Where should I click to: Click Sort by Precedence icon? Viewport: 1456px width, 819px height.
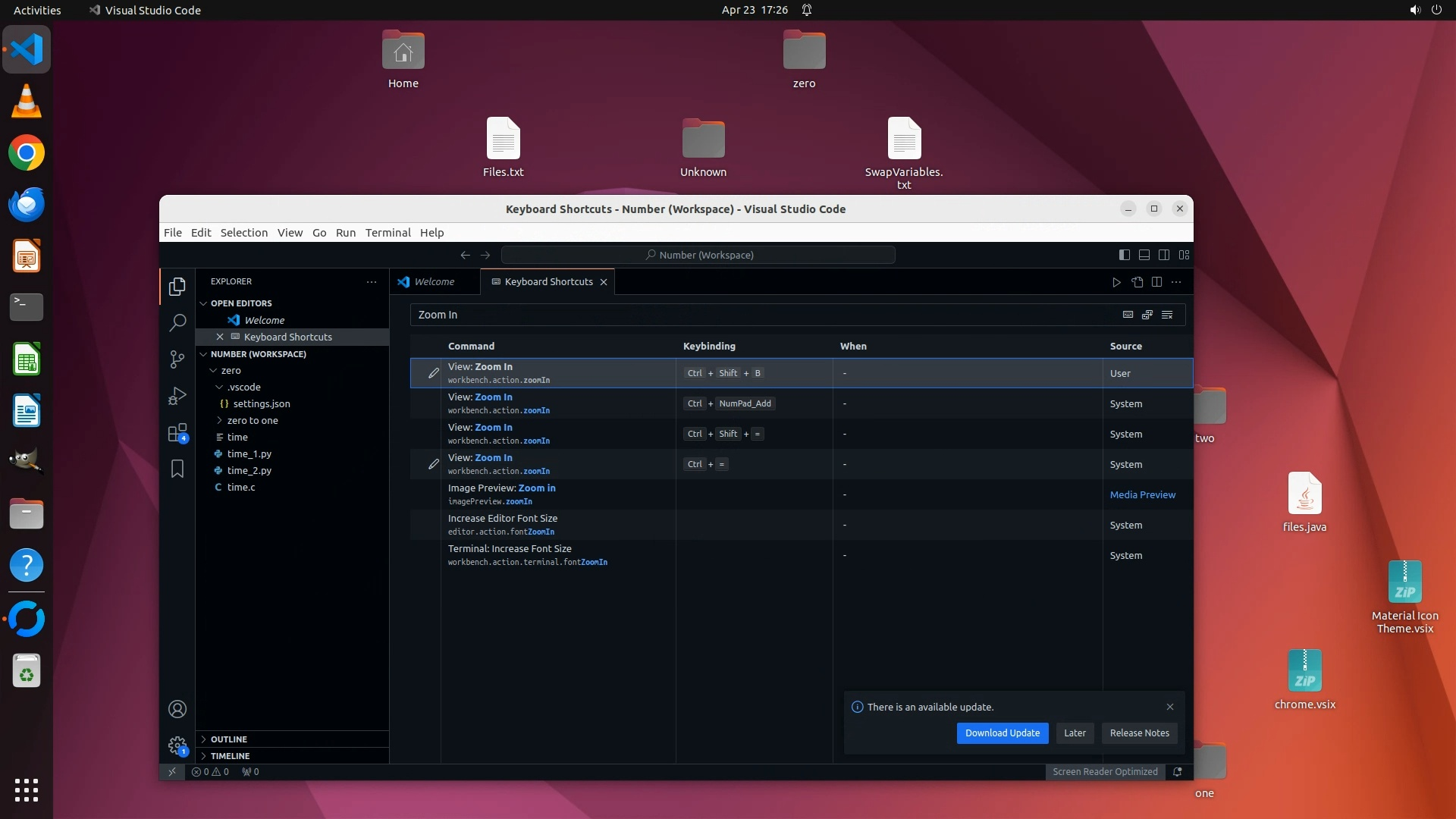(x=1147, y=315)
